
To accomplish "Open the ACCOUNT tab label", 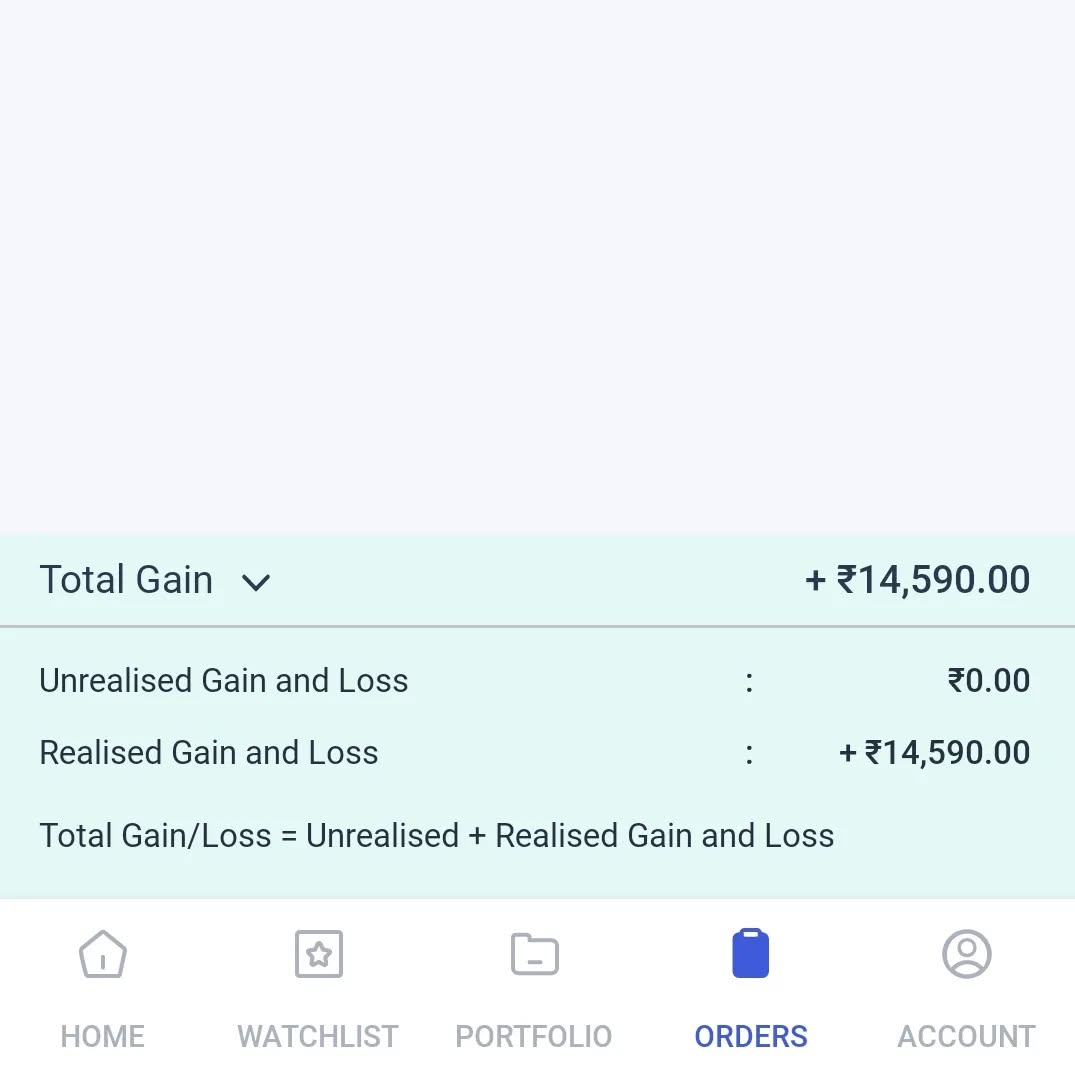I will click(x=966, y=1036).
